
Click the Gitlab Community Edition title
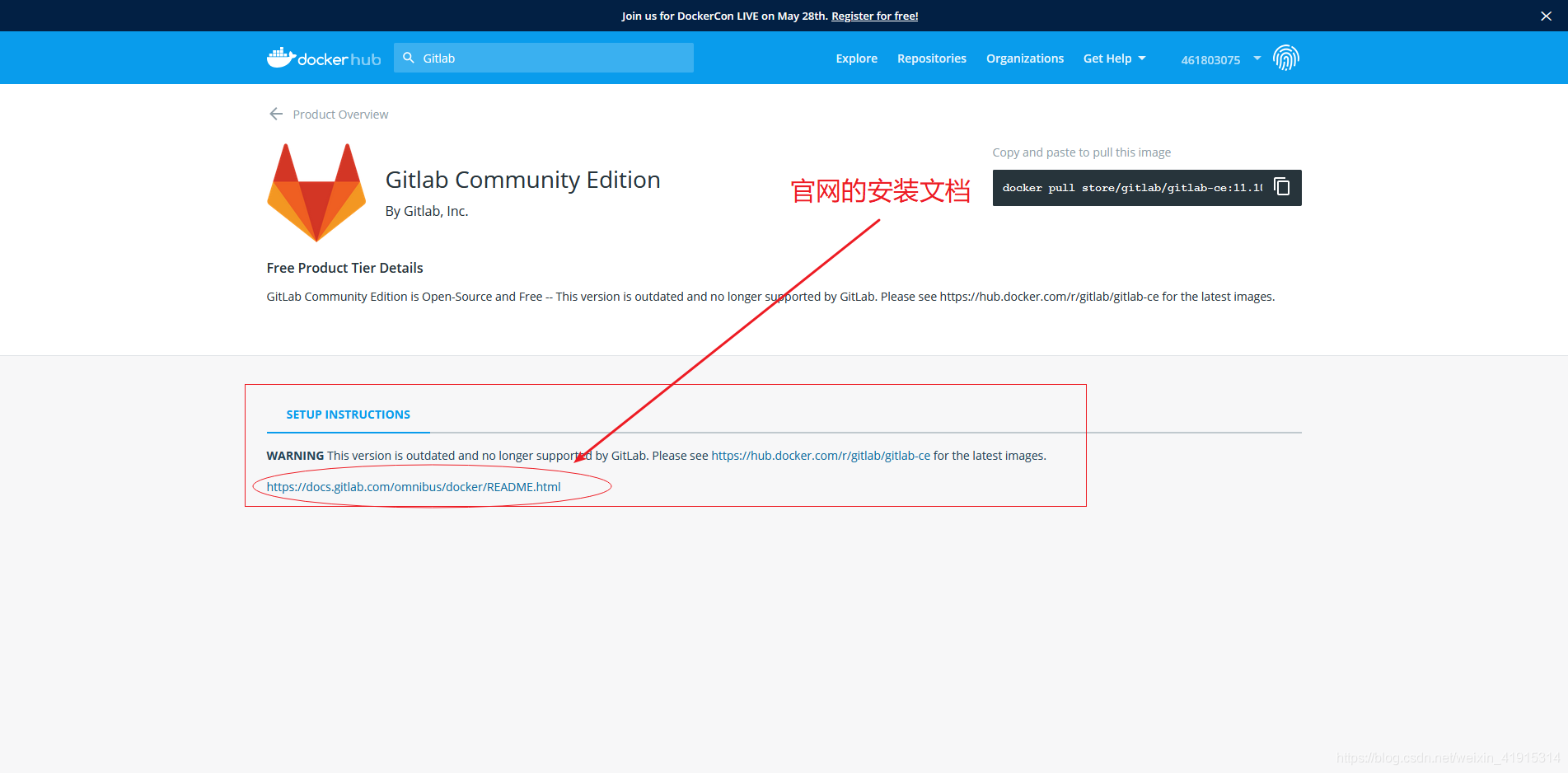tap(522, 180)
